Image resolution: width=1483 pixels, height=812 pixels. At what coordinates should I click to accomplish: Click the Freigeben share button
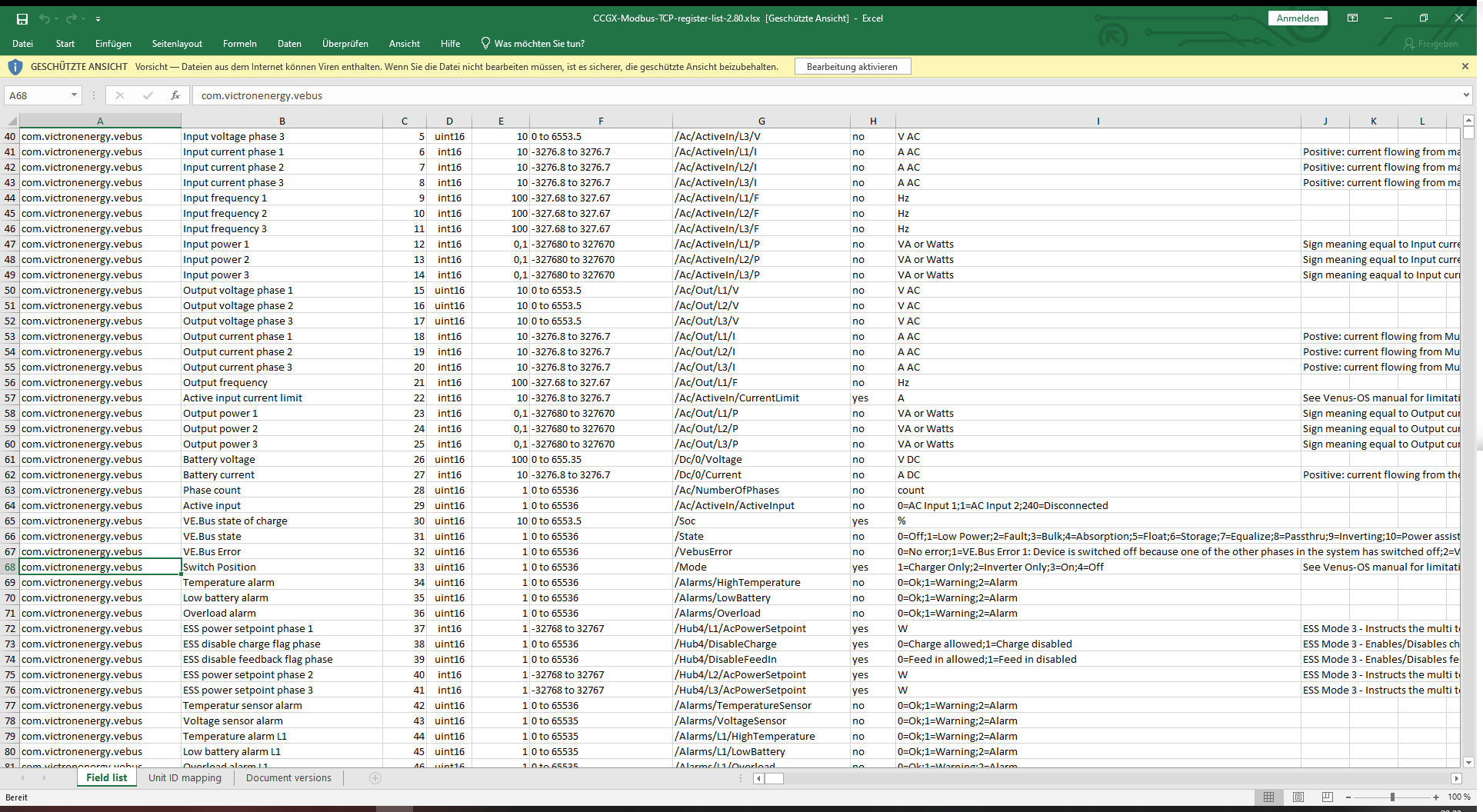click(1431, 44)
